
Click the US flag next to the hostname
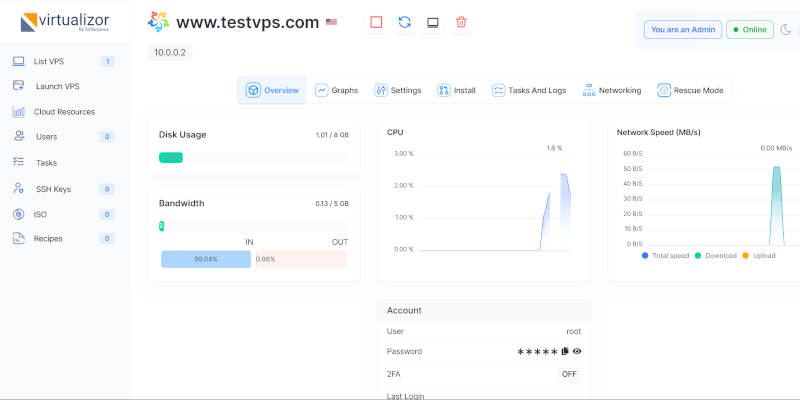pos(331,21)
